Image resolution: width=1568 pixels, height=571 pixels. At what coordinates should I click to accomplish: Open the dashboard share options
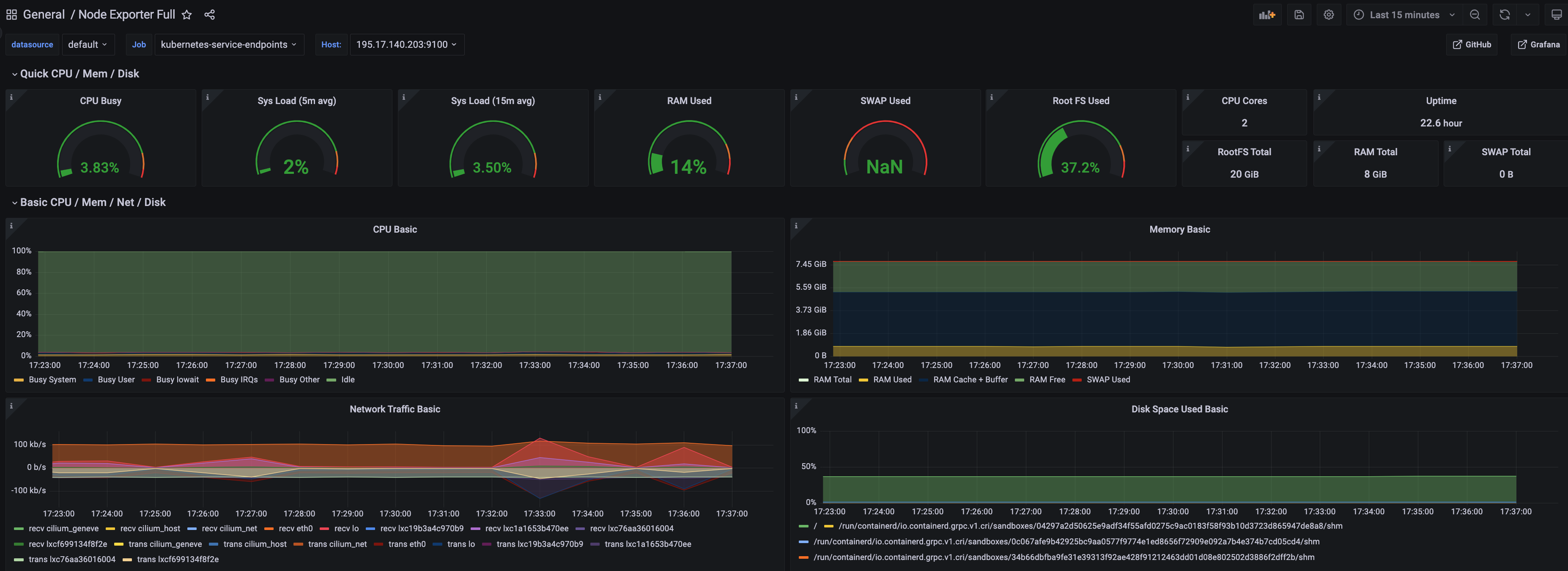tap(209, 14)
